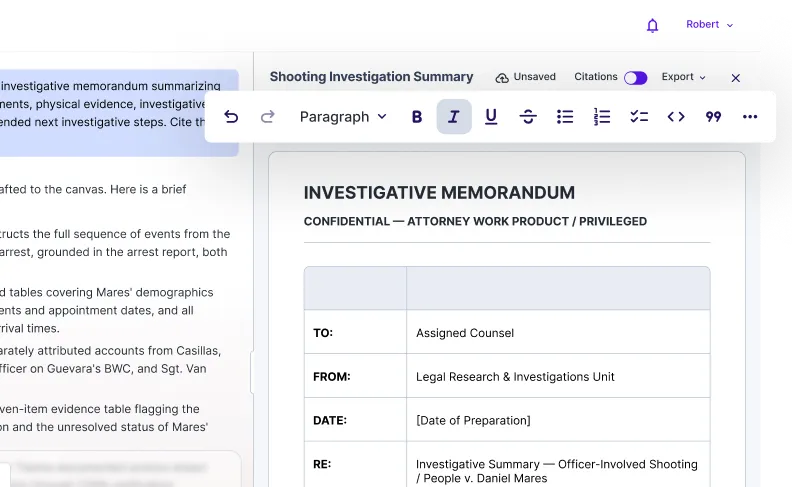Open the Paragraph style dropdown
The width and height of the screenshot is (792, 487).
pyautogui.click(x=343, y=117)
